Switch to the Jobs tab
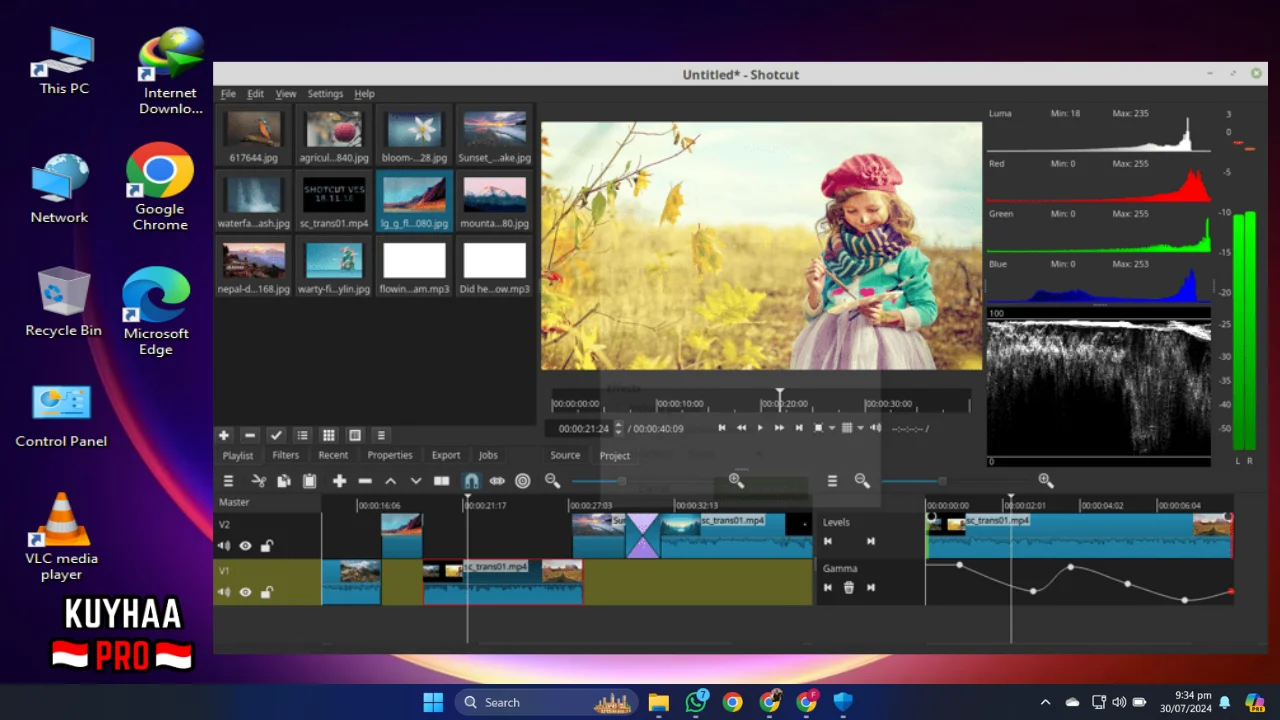Viewport: 1280px width, 720px height. point(488,455)
